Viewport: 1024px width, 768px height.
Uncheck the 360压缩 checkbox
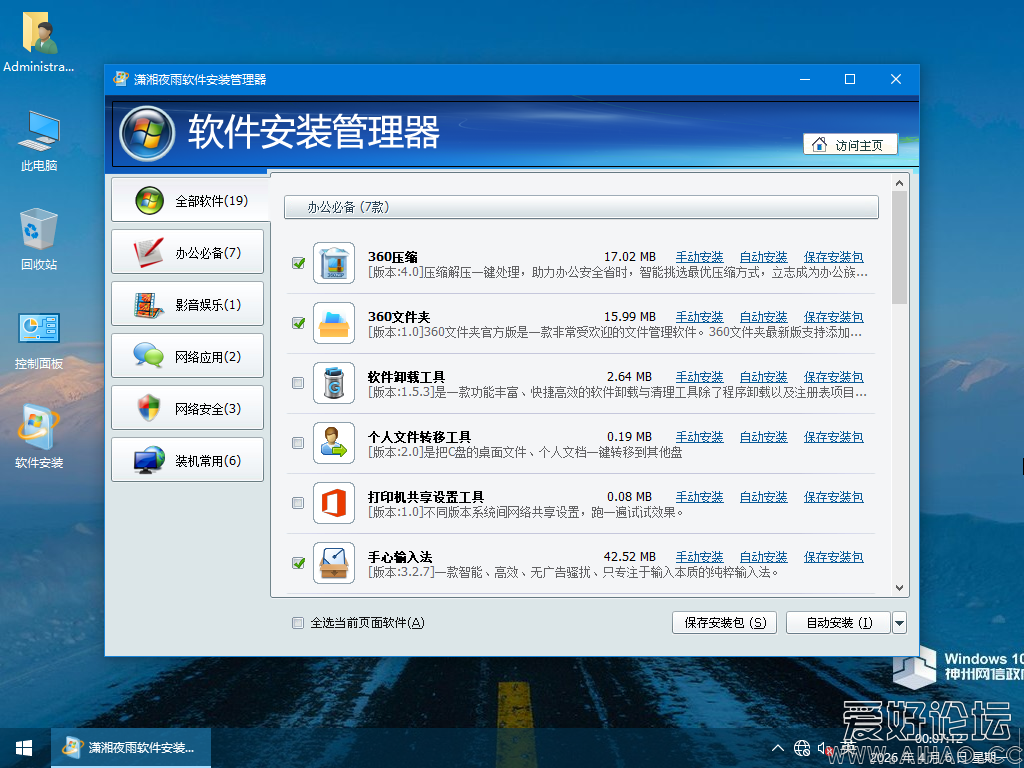click(x=298, y=263)
